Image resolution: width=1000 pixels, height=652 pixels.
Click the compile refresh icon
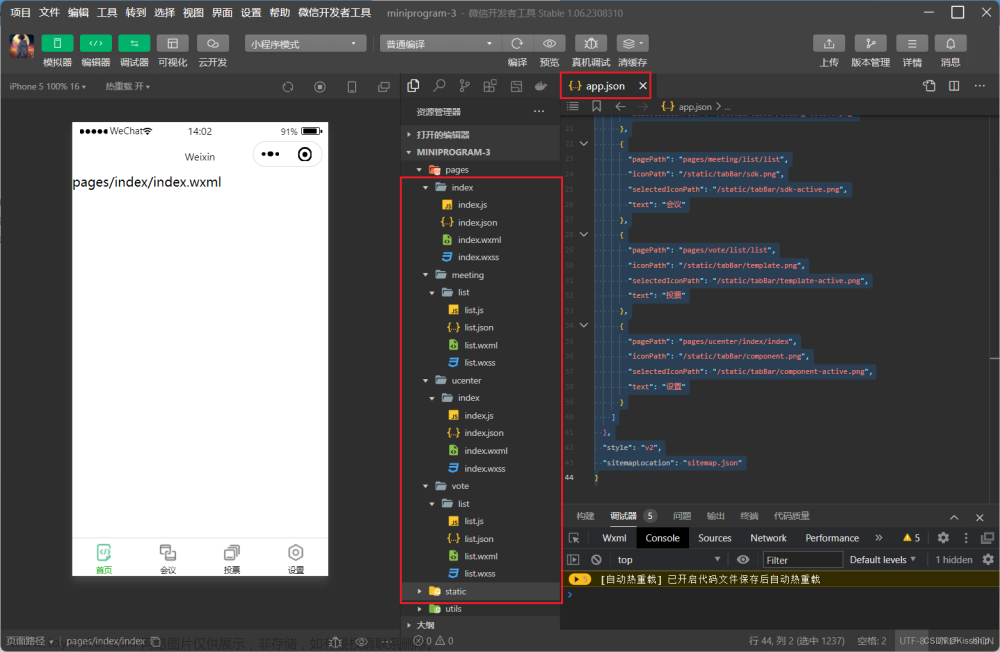point(517,43)
